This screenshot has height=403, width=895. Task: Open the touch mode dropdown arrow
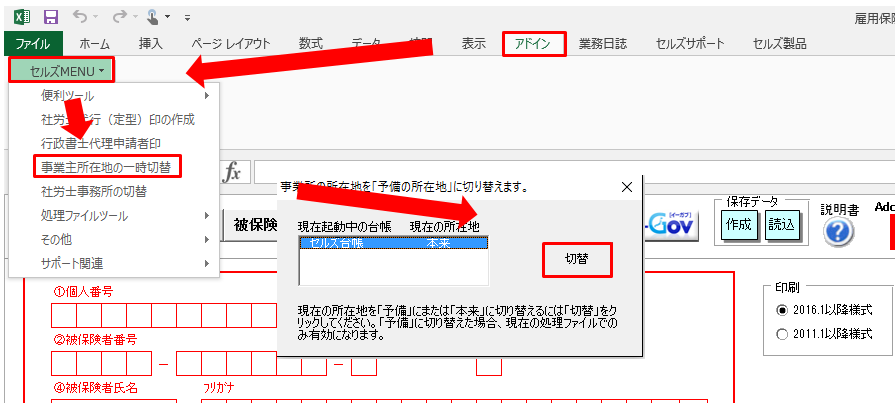pyautogui.click(x=168, y=18)
